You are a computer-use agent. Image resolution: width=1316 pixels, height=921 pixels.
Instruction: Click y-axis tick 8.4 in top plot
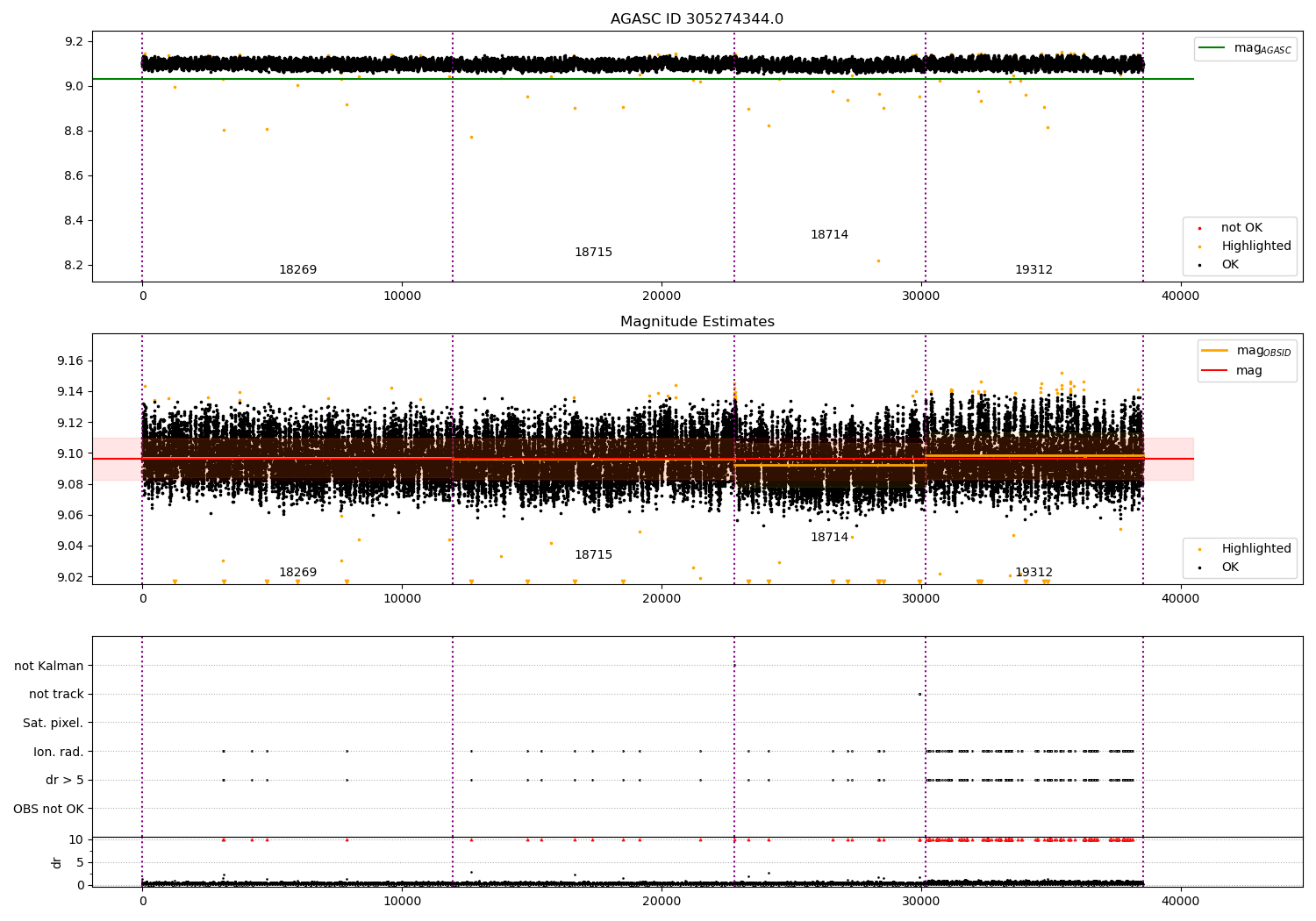[75, 221]
